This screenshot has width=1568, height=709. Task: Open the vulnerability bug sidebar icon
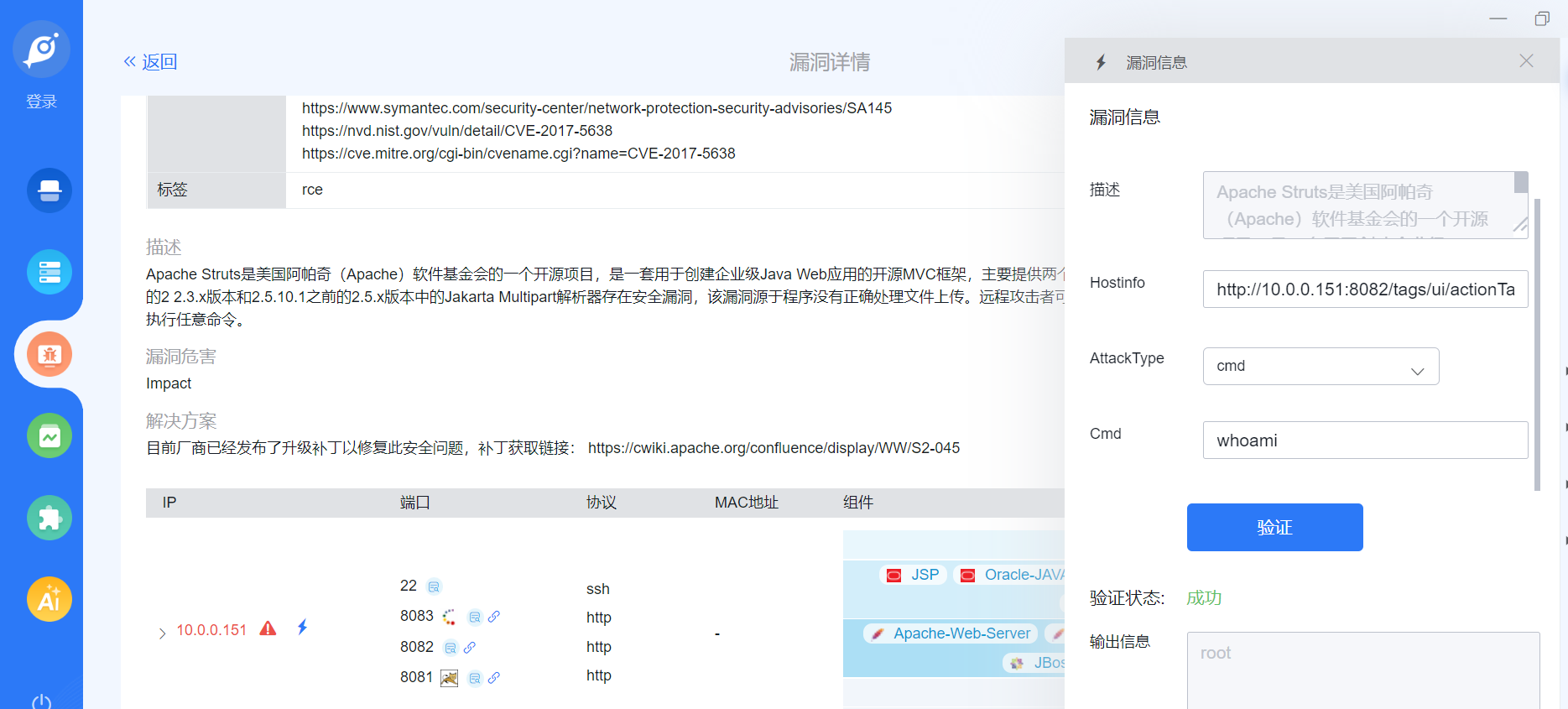49,354
